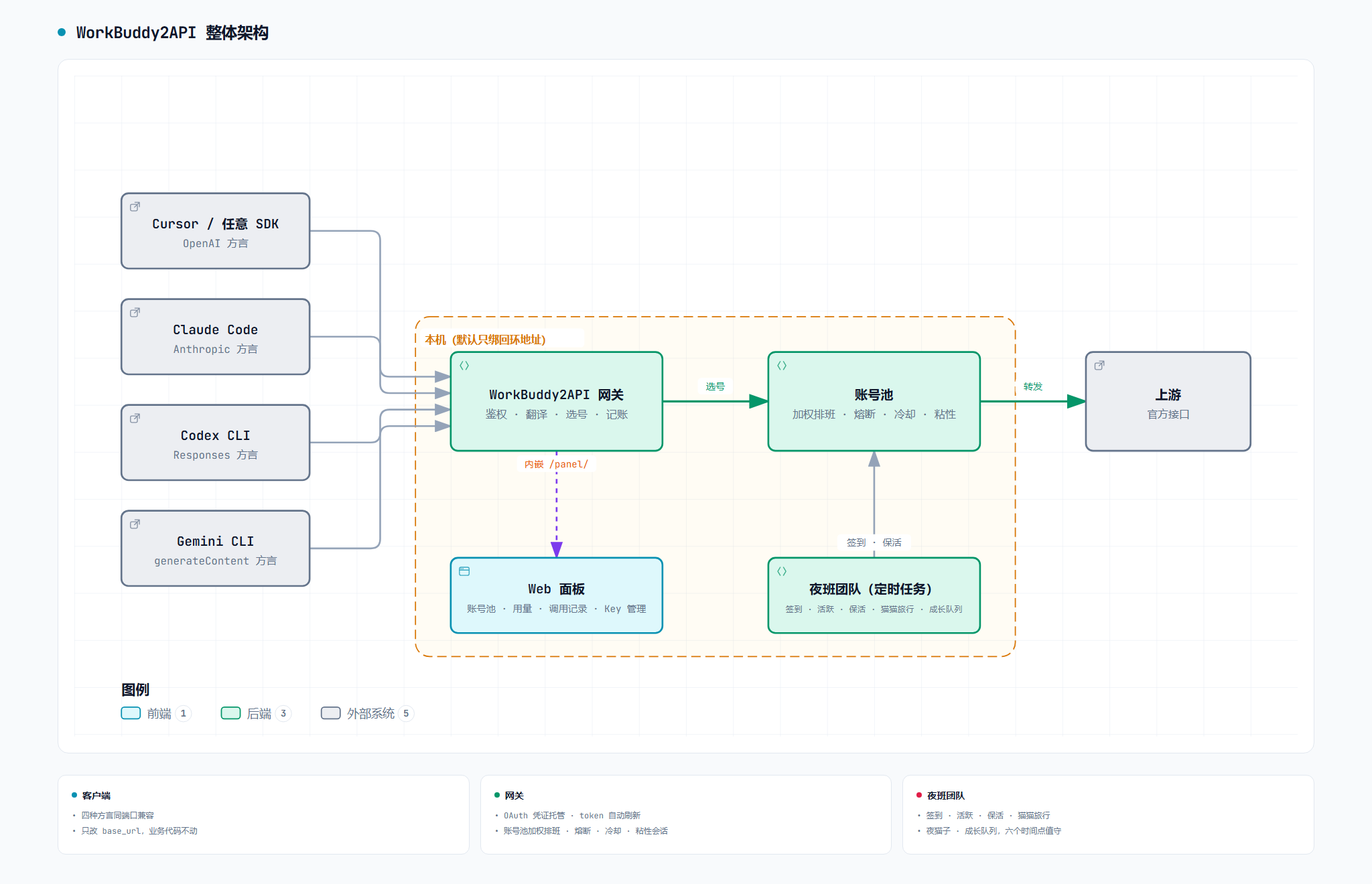Viewport: 1372px width, 884px height.
Task: Click the 内嵌 /panel/ edge label
Action: [556, 464]
